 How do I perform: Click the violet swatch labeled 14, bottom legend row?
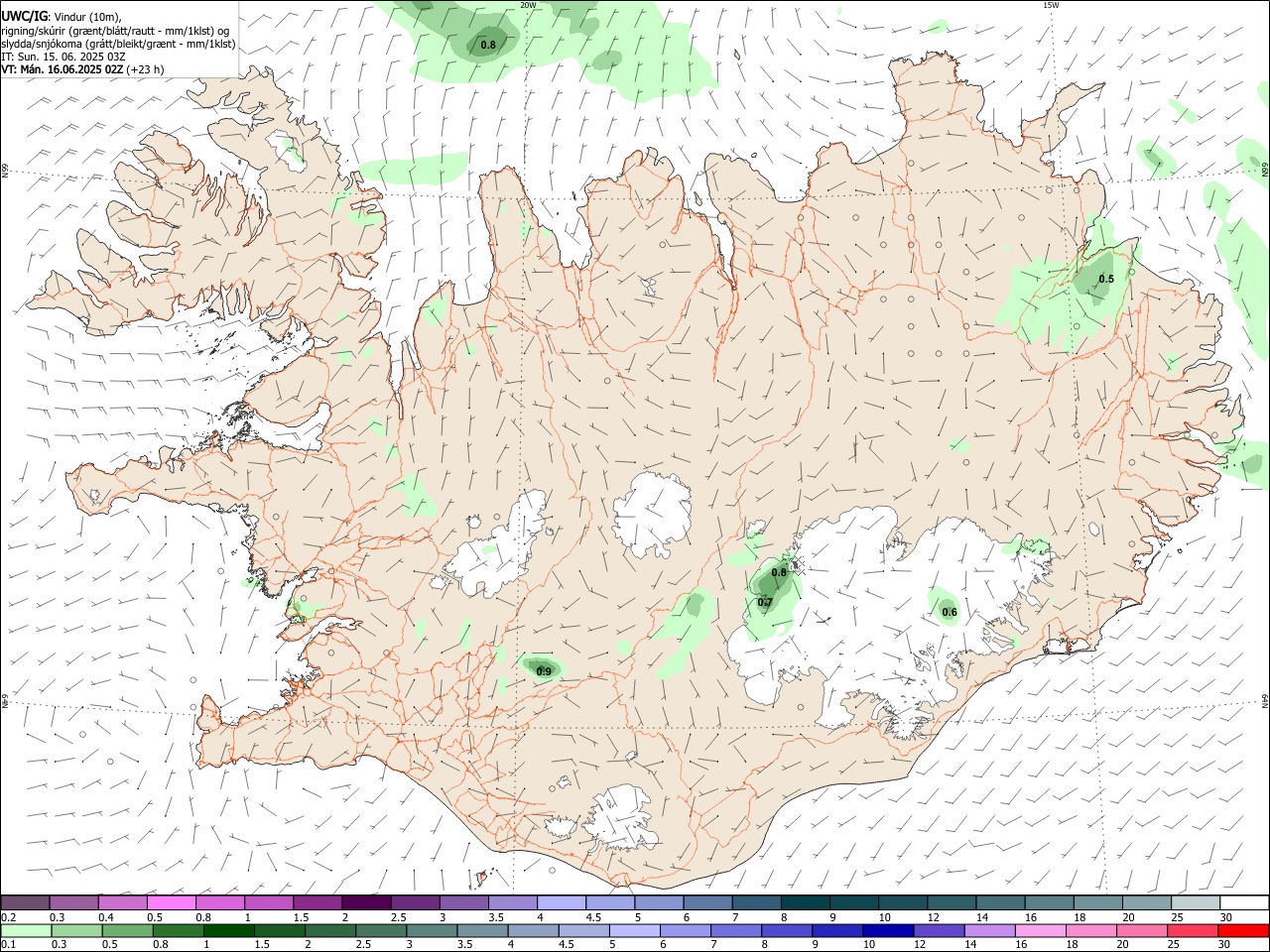(989, 931)
